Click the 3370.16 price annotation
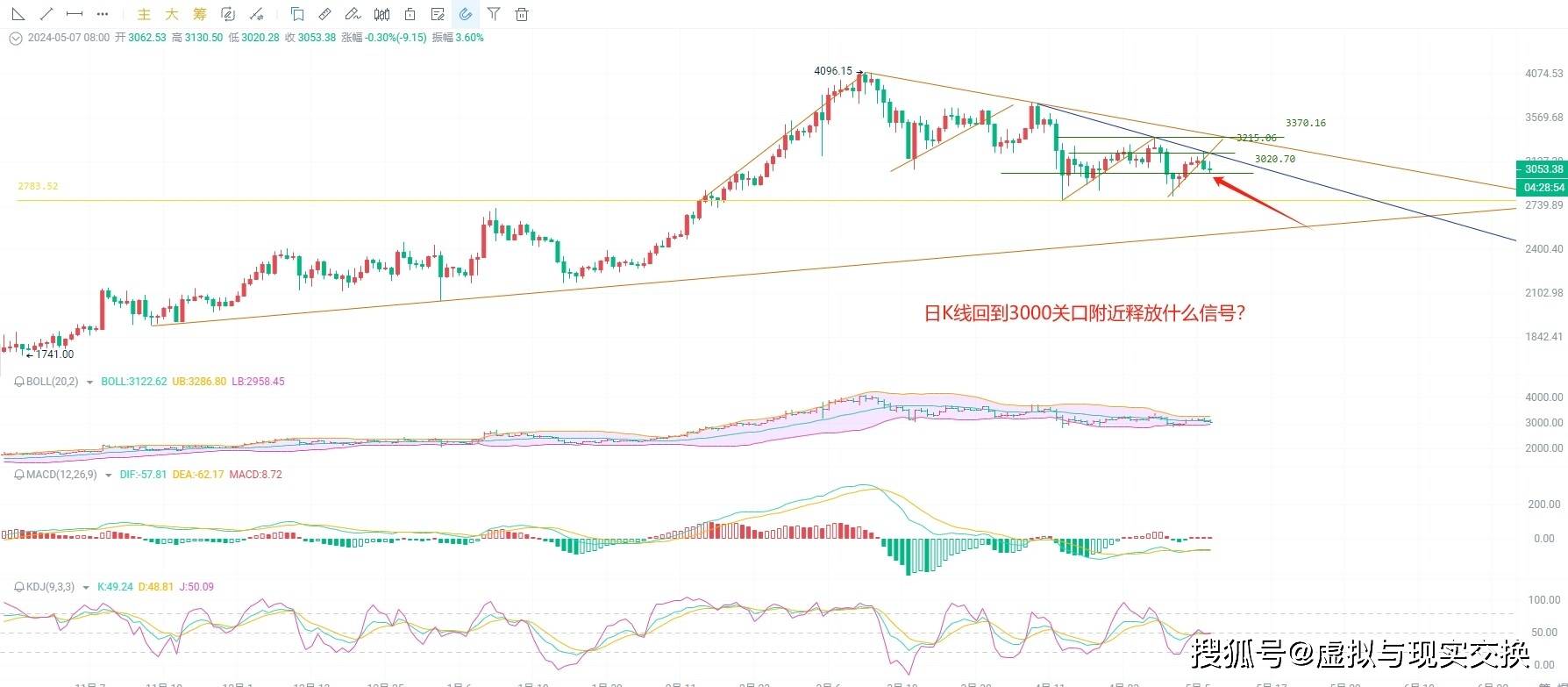 1306,123
